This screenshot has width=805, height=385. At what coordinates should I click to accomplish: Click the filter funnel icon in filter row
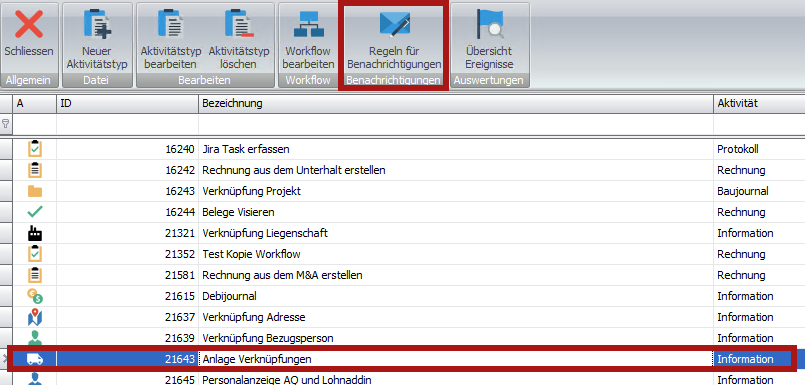[6, 124]
